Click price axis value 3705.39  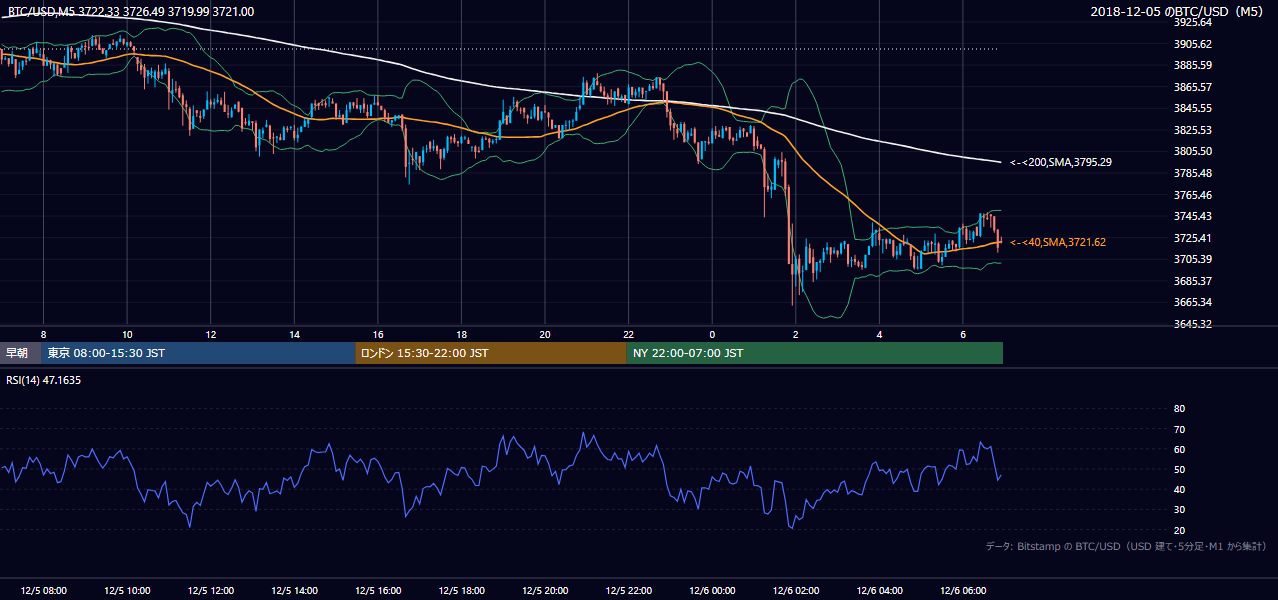click(1191, 259)
